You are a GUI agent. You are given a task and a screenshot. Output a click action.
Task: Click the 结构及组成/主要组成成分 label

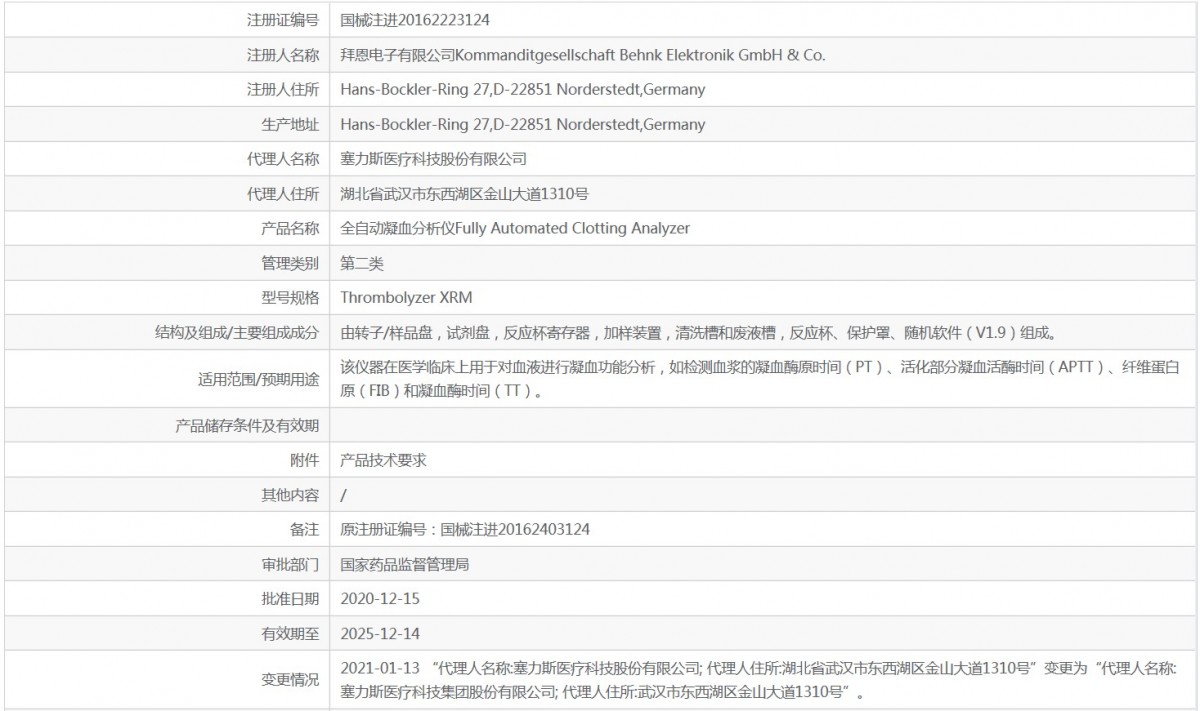[x=237, y=333]
